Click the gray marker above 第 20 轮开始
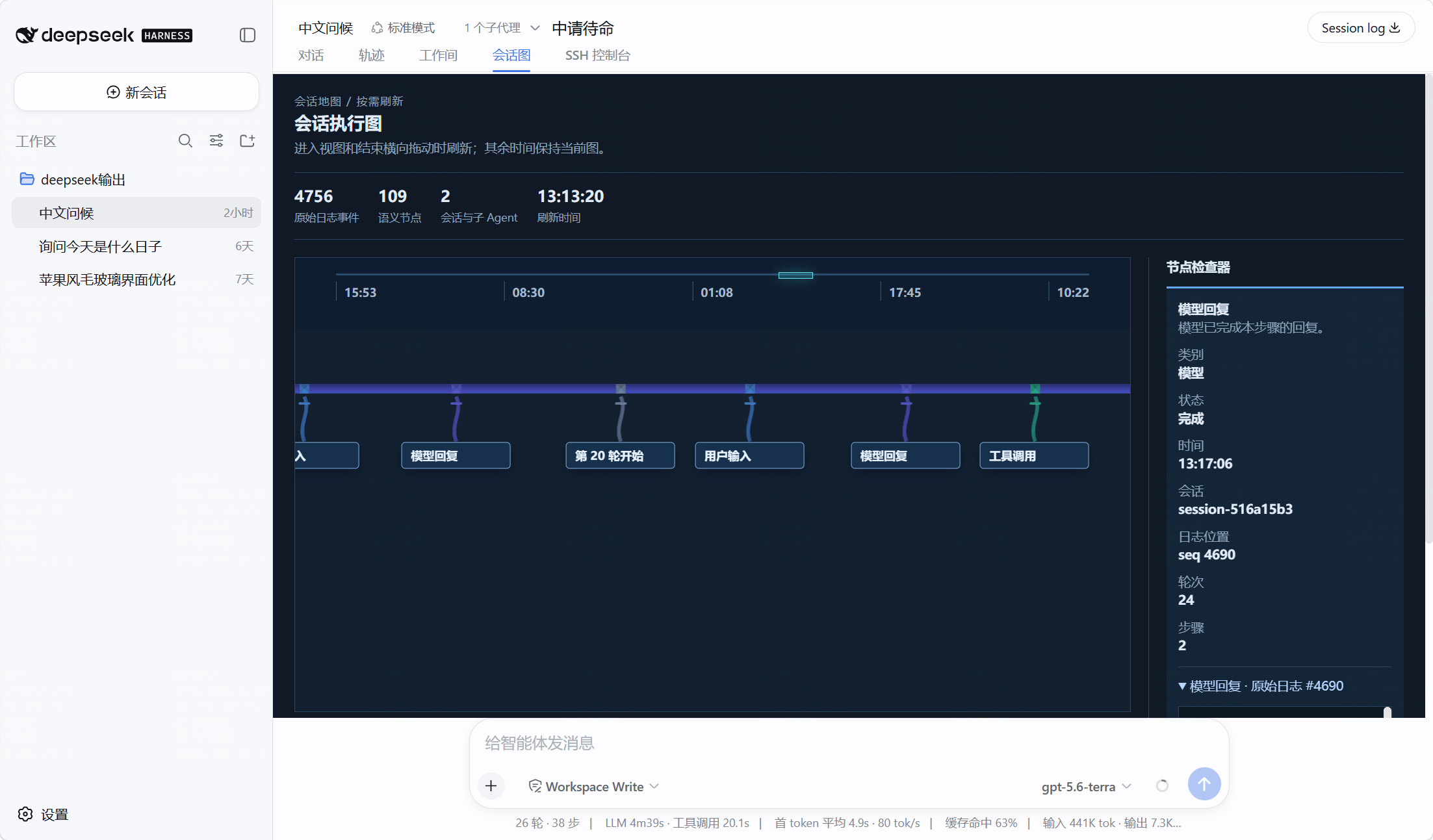This screenshot has height=840, width=1433. (621, 388)
